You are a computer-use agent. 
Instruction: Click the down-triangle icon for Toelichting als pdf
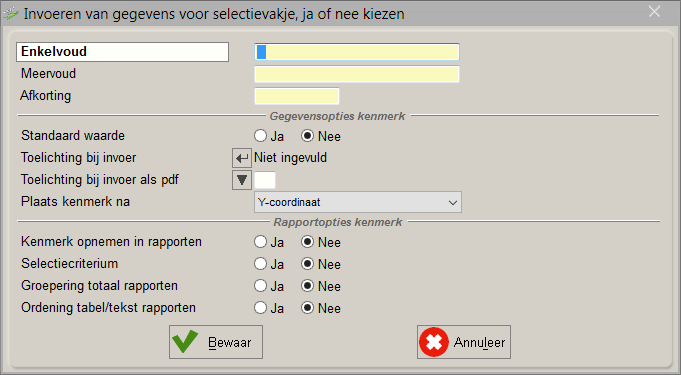click(242, 180)
